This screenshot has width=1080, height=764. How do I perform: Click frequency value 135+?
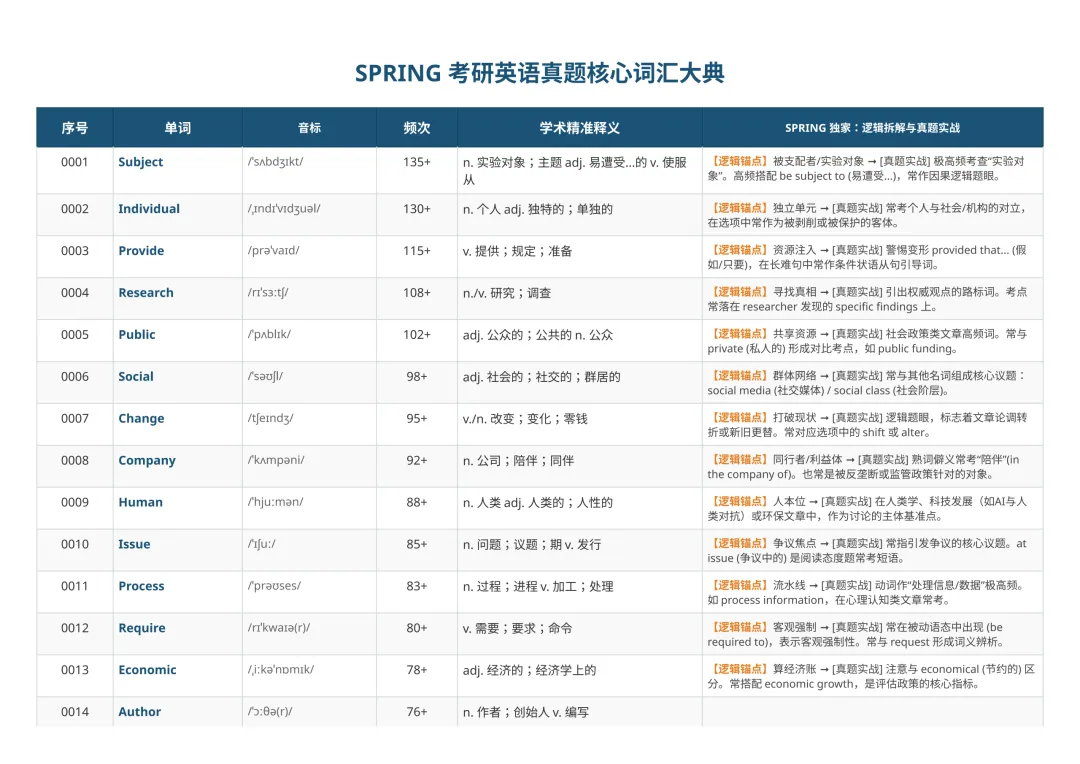pyautogui.click(x=417, y=162)
